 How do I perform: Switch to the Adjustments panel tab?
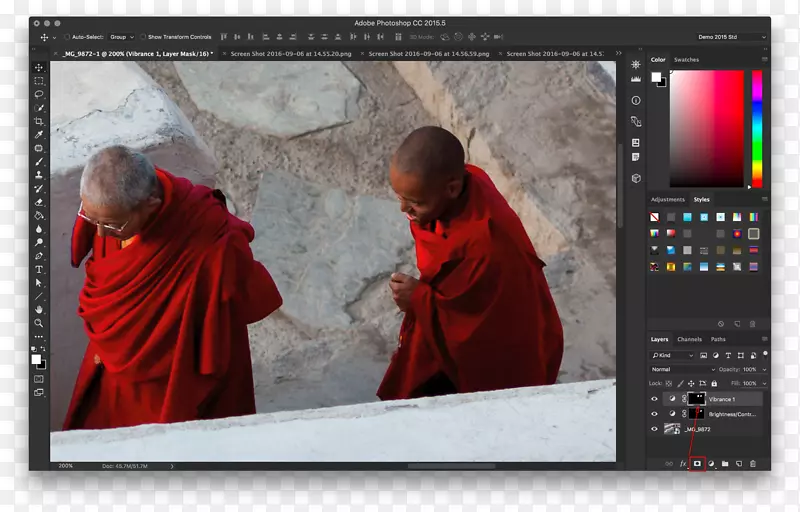click(x=667, y=199)
